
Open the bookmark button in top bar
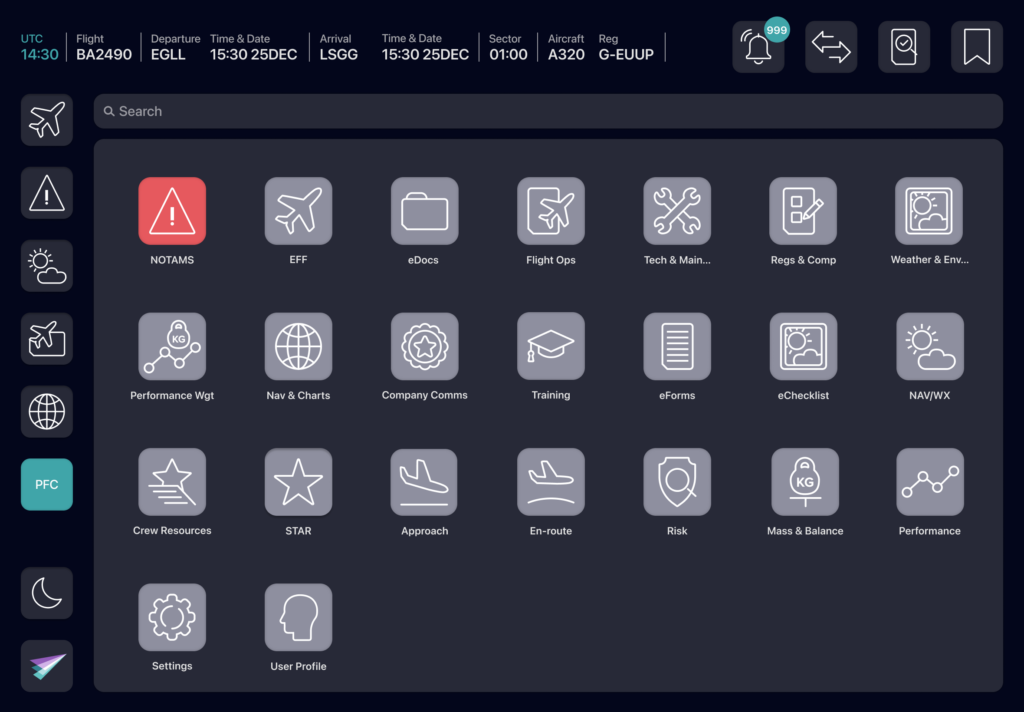coord(976,47)
